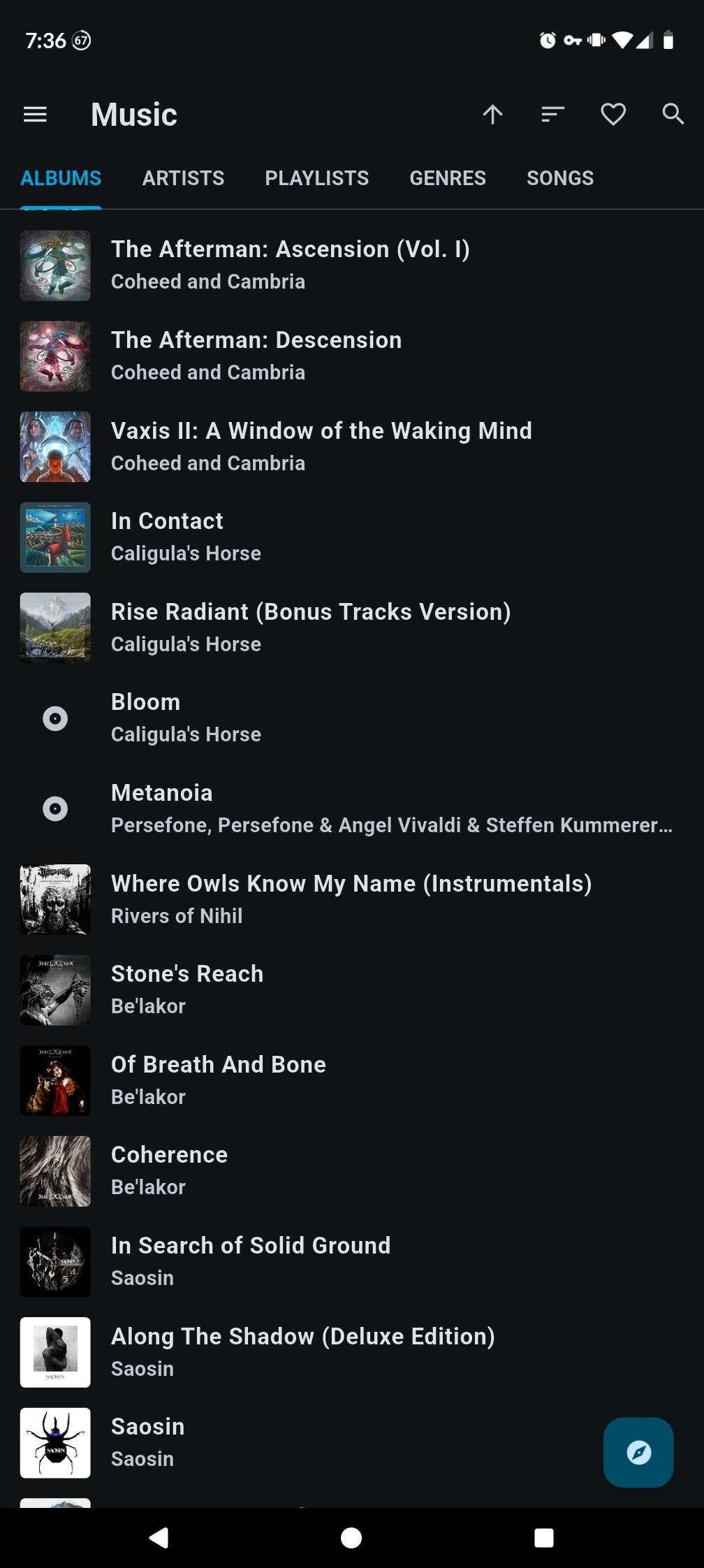Open Stone's Reach by Be'lakor
Screen dimensions: 704x1568
click(187, 989)
